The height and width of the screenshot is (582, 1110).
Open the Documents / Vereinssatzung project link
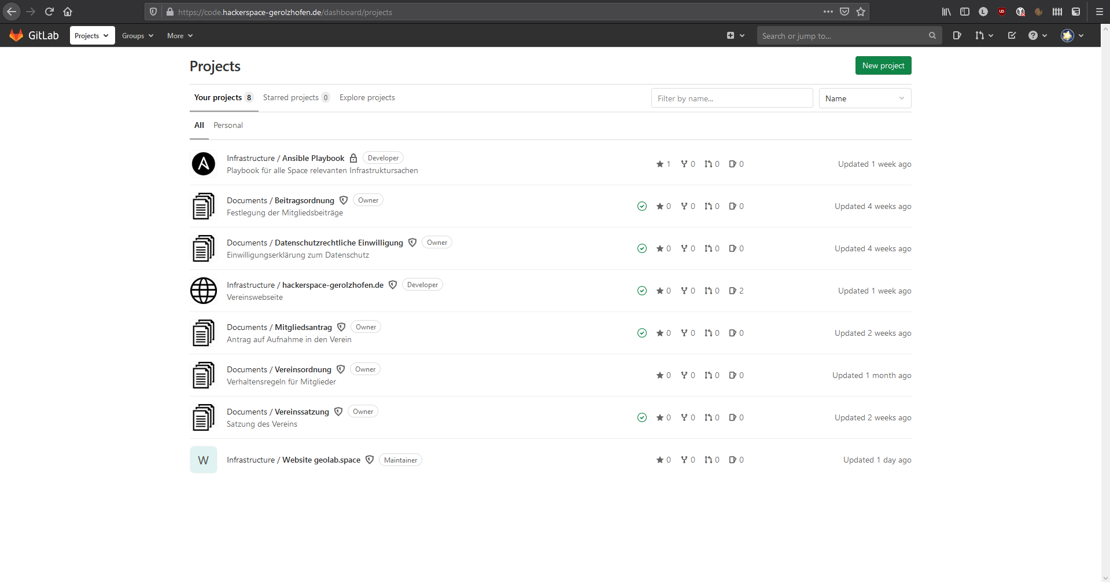click(x=278, y=411)
